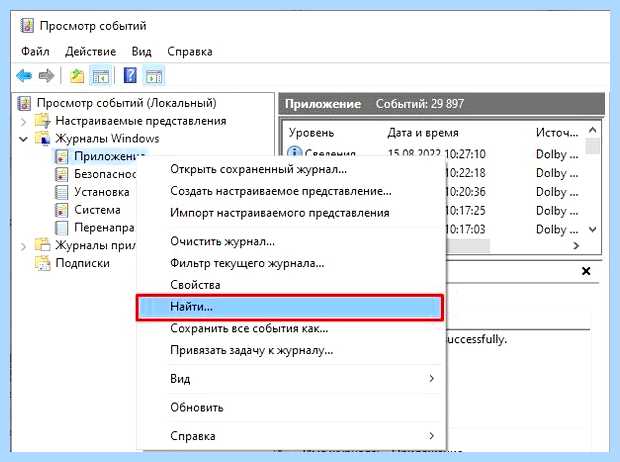This screenshot has height=462, width=620.
Task: Sort by Источ... column header
Action: click(x=557, y=133)
